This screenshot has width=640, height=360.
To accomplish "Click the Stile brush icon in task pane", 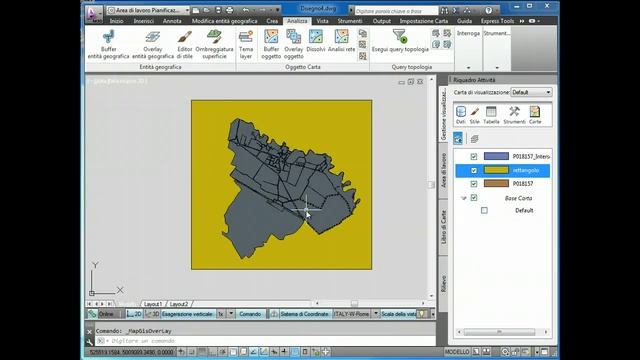I will (x=474, y=115).
